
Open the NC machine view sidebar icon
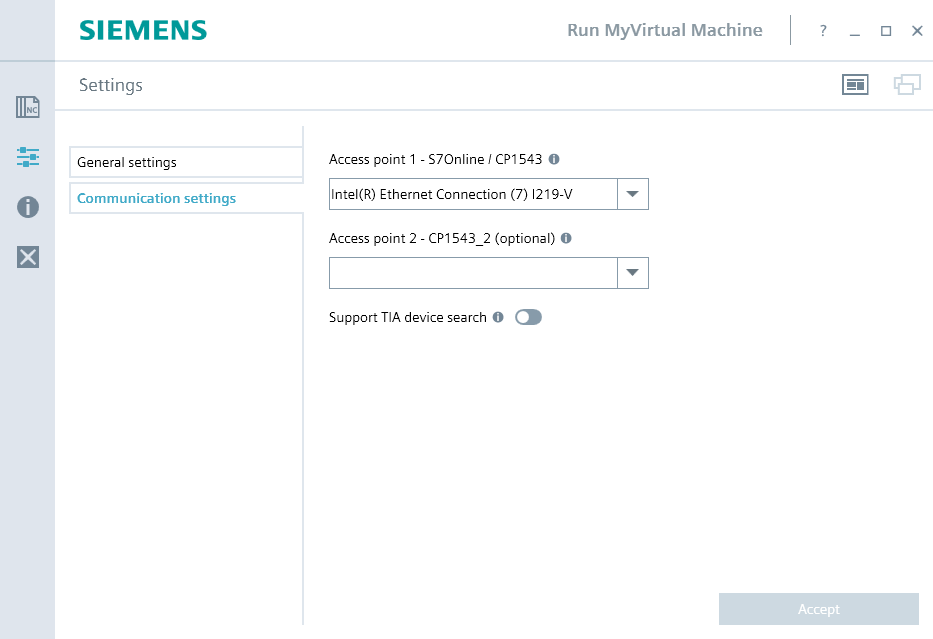(x=28, y=107)
